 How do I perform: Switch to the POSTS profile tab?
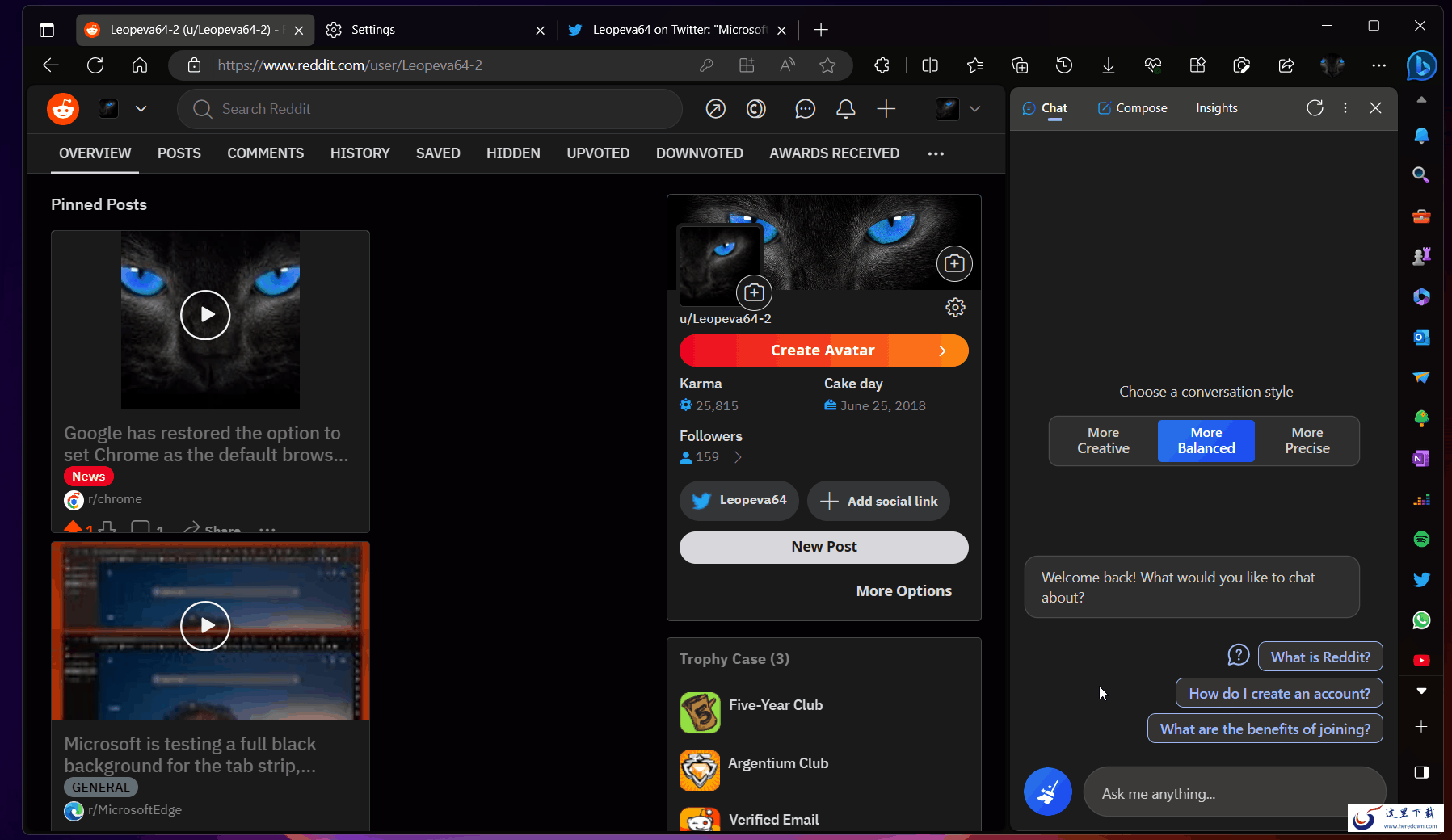click(179, 153)
